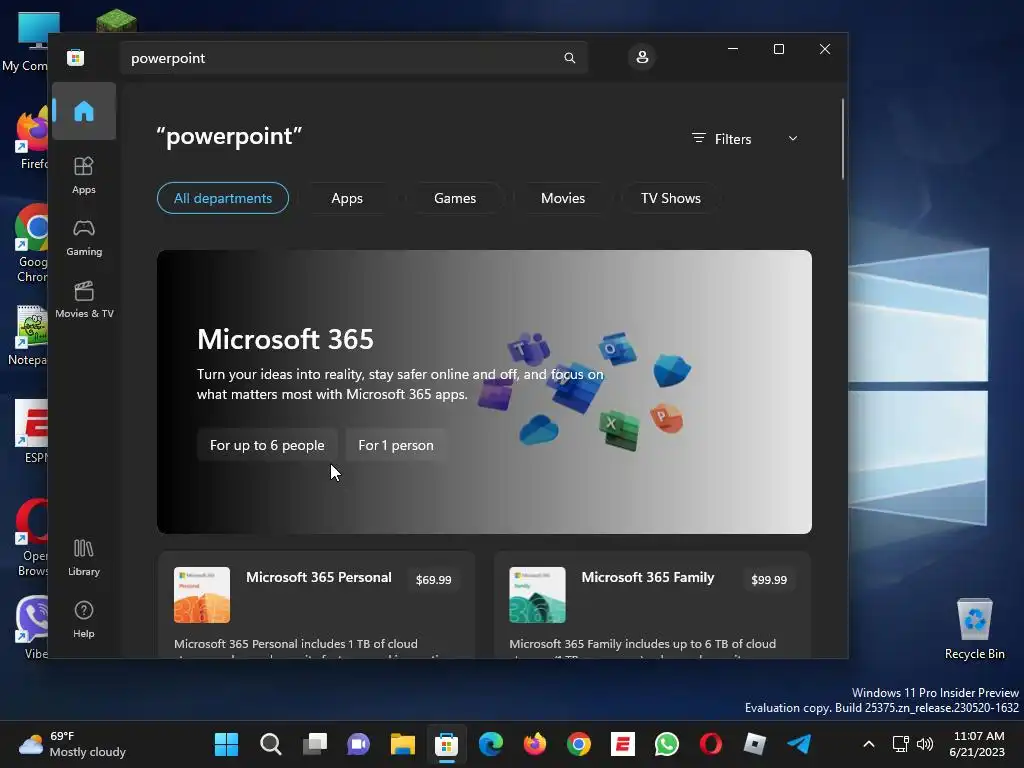Open the account profile icon
The image size is (1024, 768).
(642, 57)
